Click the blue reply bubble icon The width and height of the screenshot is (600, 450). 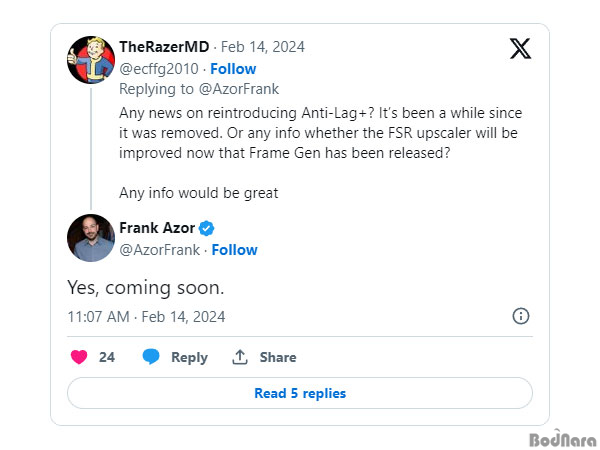[151, 357]
